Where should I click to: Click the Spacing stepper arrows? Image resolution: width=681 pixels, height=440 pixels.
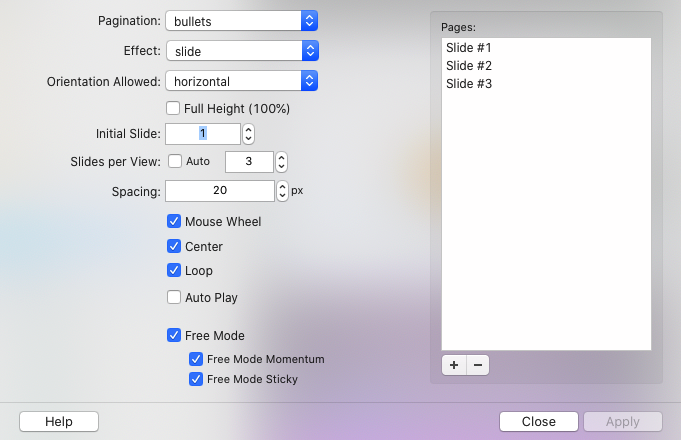(282, 190)
